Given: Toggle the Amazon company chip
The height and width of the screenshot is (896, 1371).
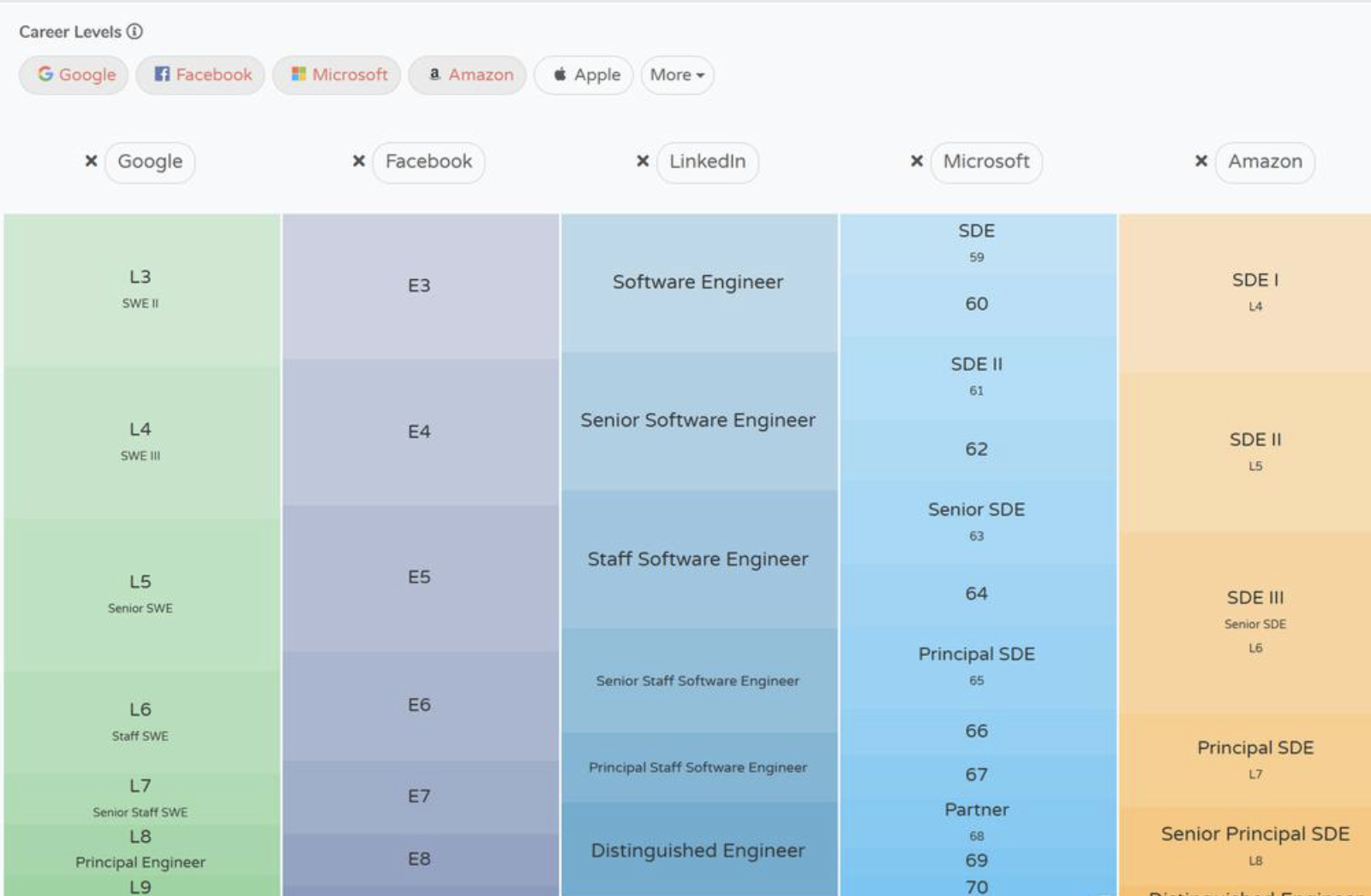Looking at the screenshot, I should [x=468, y=75].
